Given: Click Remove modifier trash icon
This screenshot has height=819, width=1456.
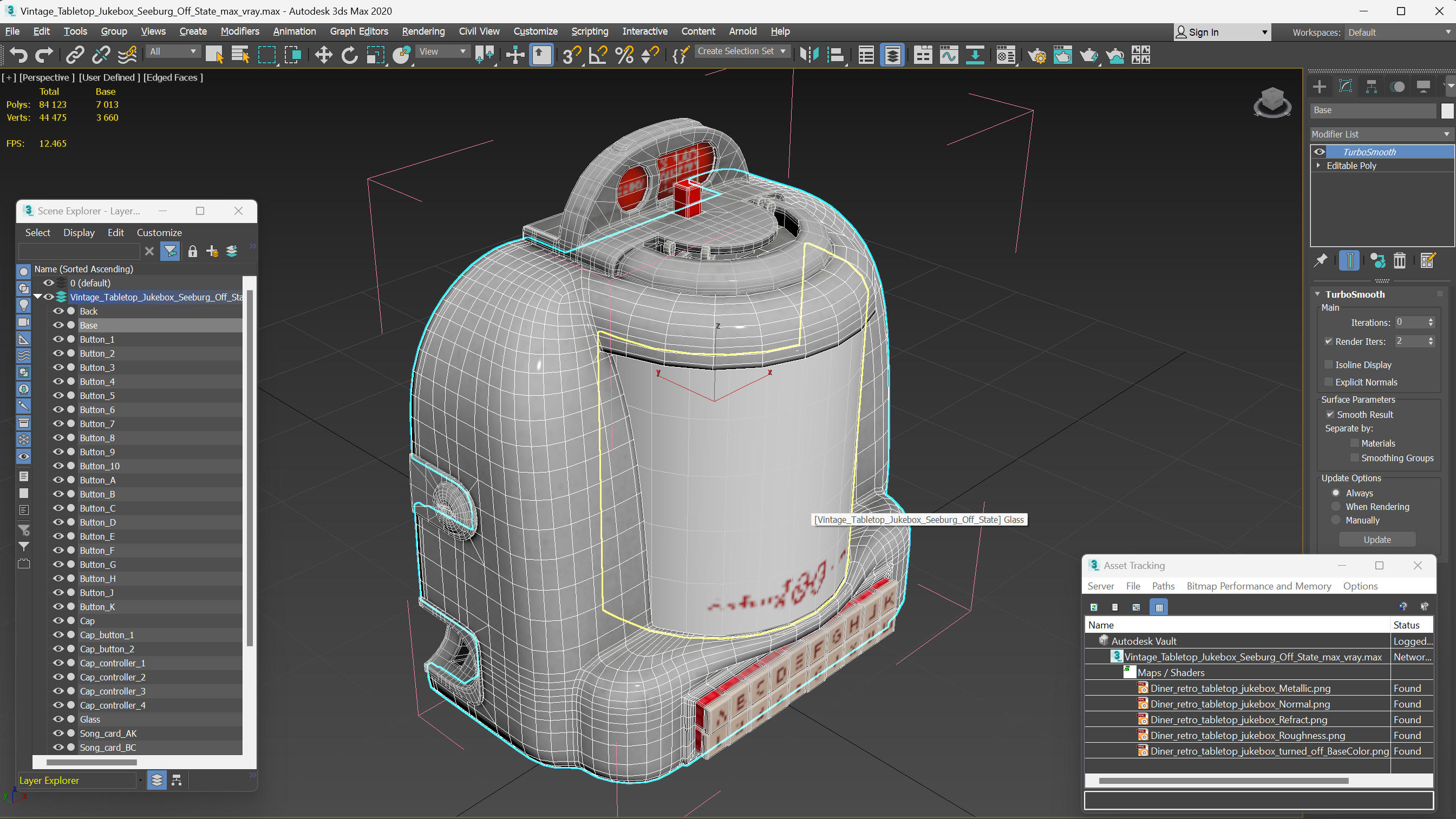Looking at the screenshot, I should click(1400, 260).
